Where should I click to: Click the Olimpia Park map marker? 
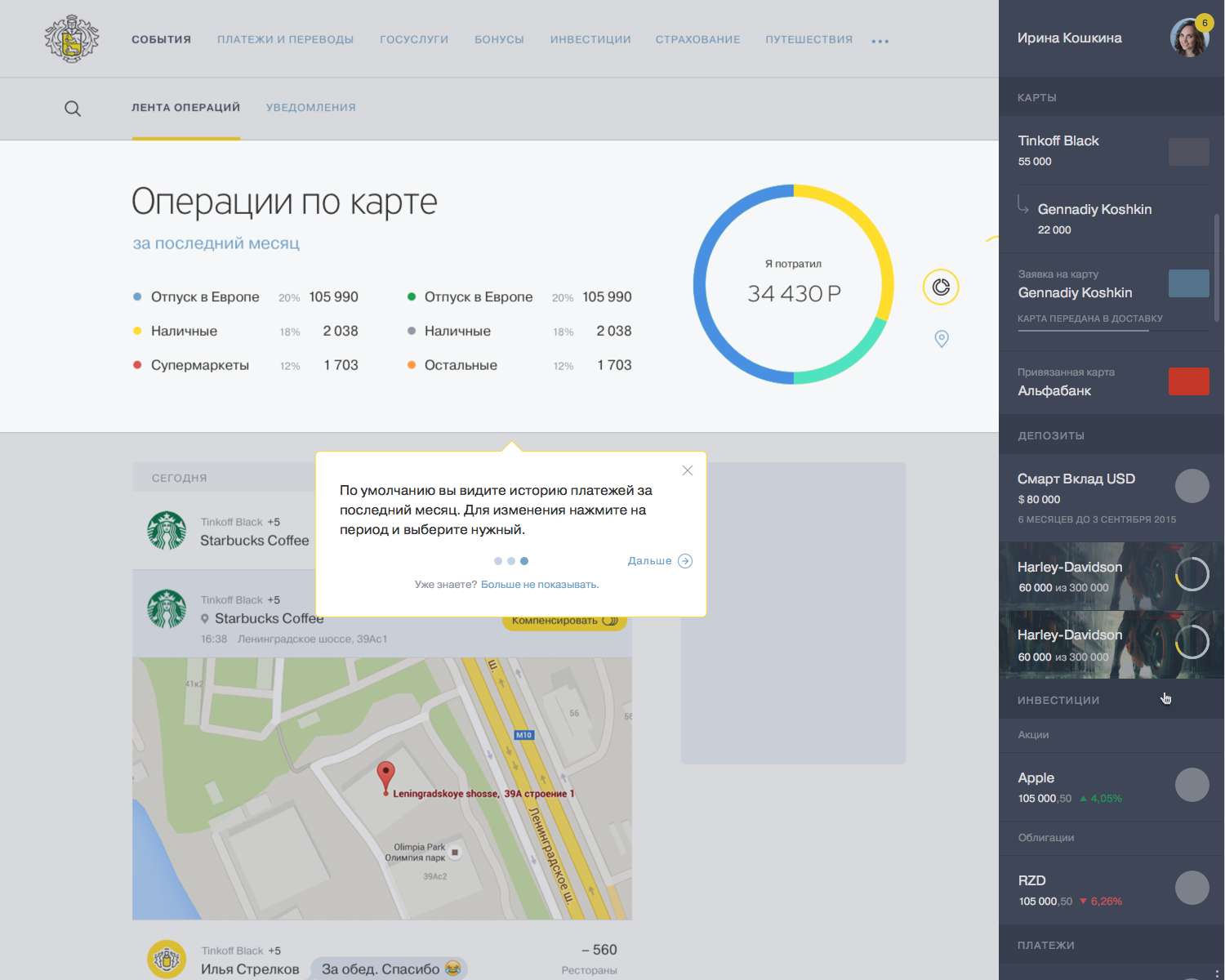click(455, 853)
